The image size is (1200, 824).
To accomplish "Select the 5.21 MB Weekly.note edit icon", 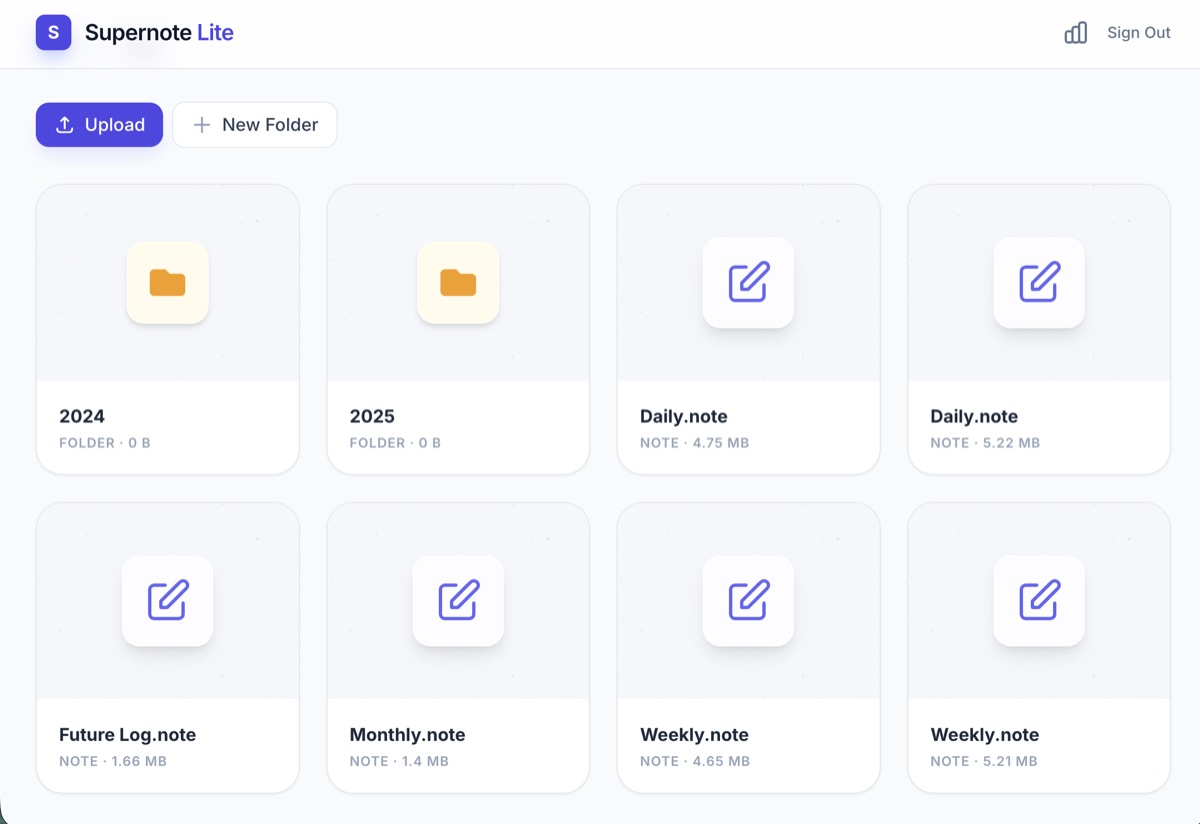I will point(1039,600).
